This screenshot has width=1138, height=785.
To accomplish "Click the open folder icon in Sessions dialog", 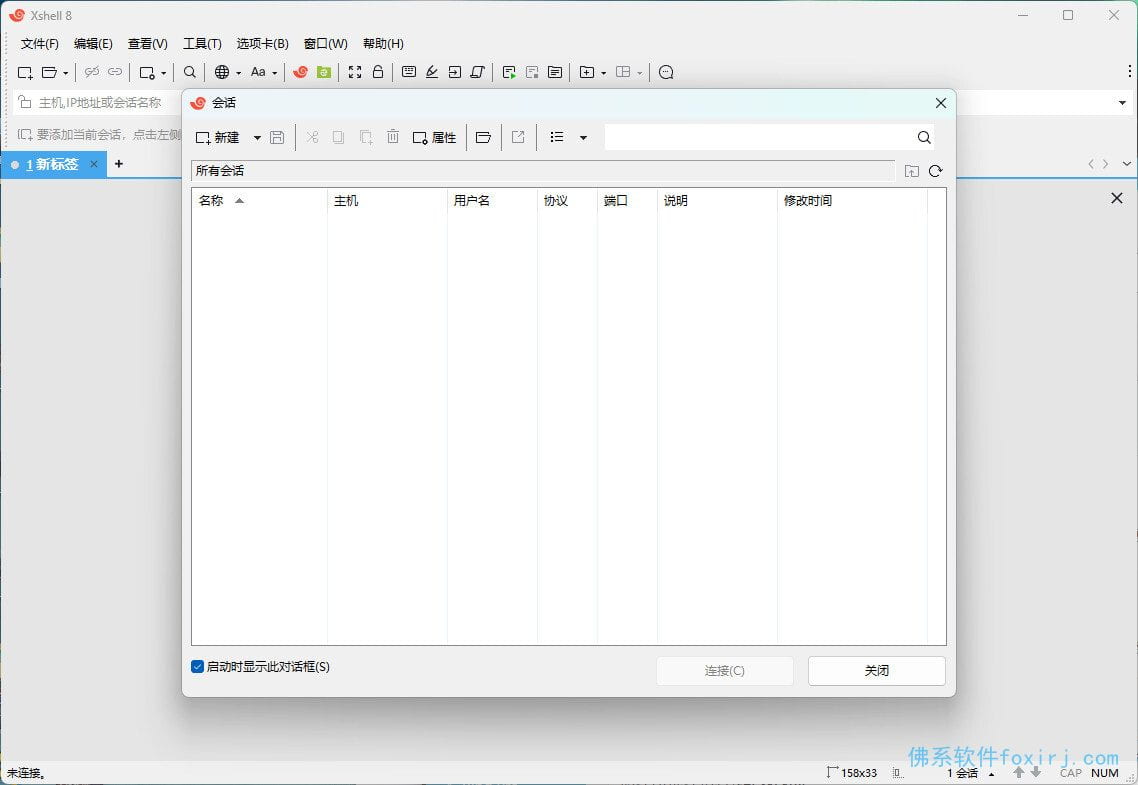I will [483, 137].
